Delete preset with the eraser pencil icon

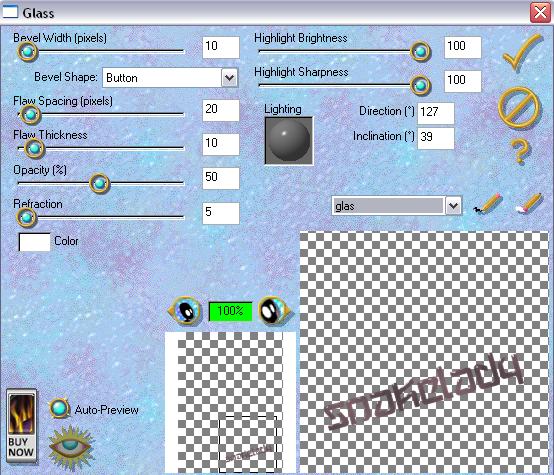point(529,204)
